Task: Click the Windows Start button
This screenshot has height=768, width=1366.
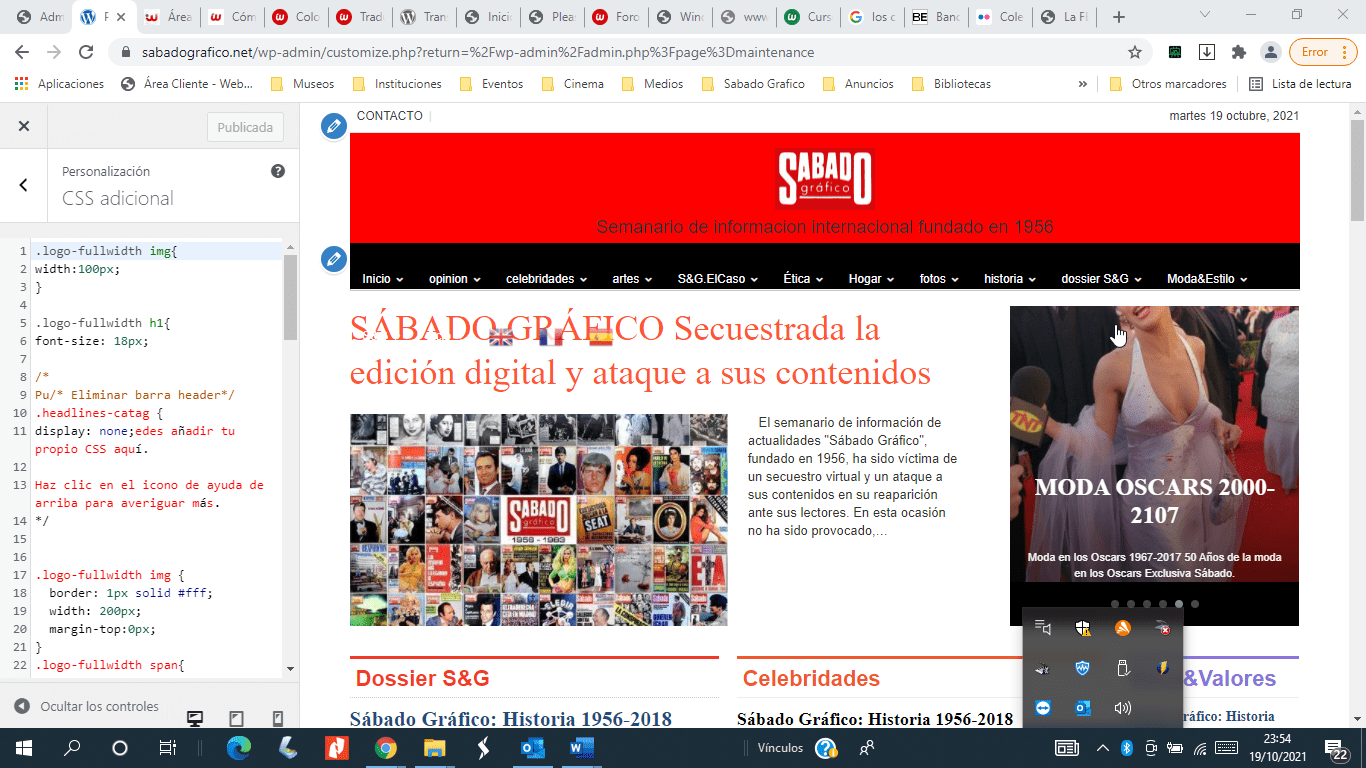Action: tap(24, 748)
